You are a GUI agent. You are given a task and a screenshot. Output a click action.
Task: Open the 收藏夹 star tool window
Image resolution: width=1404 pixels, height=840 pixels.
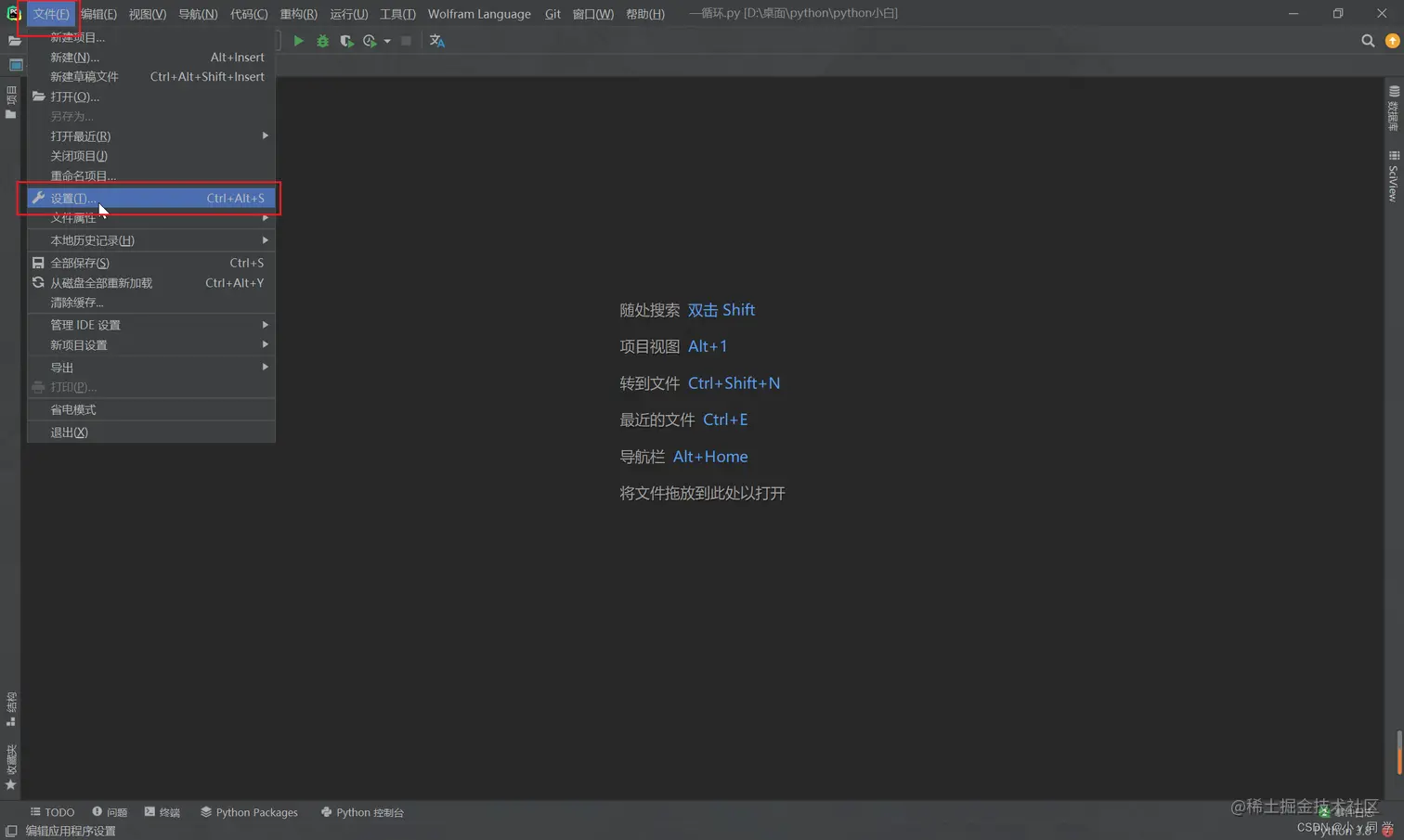click(11, 768)
